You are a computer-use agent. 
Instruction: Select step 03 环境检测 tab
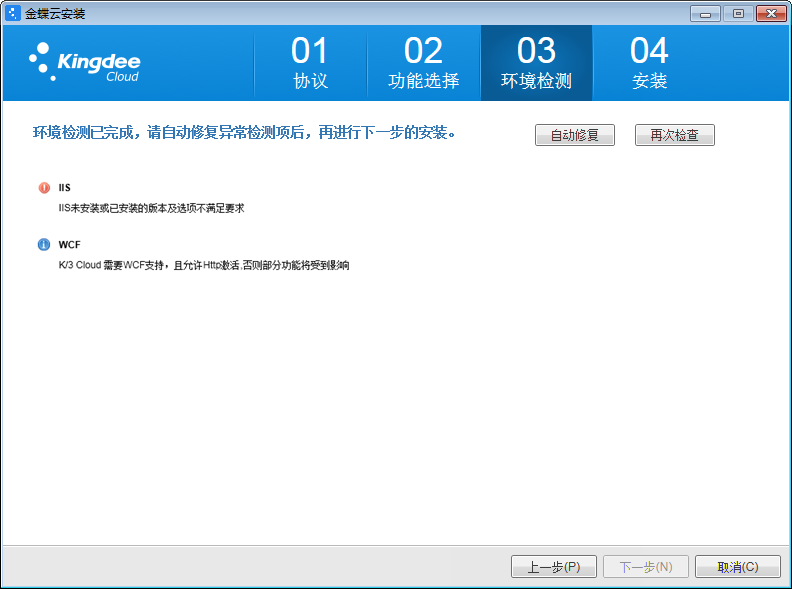coord(536,63)
